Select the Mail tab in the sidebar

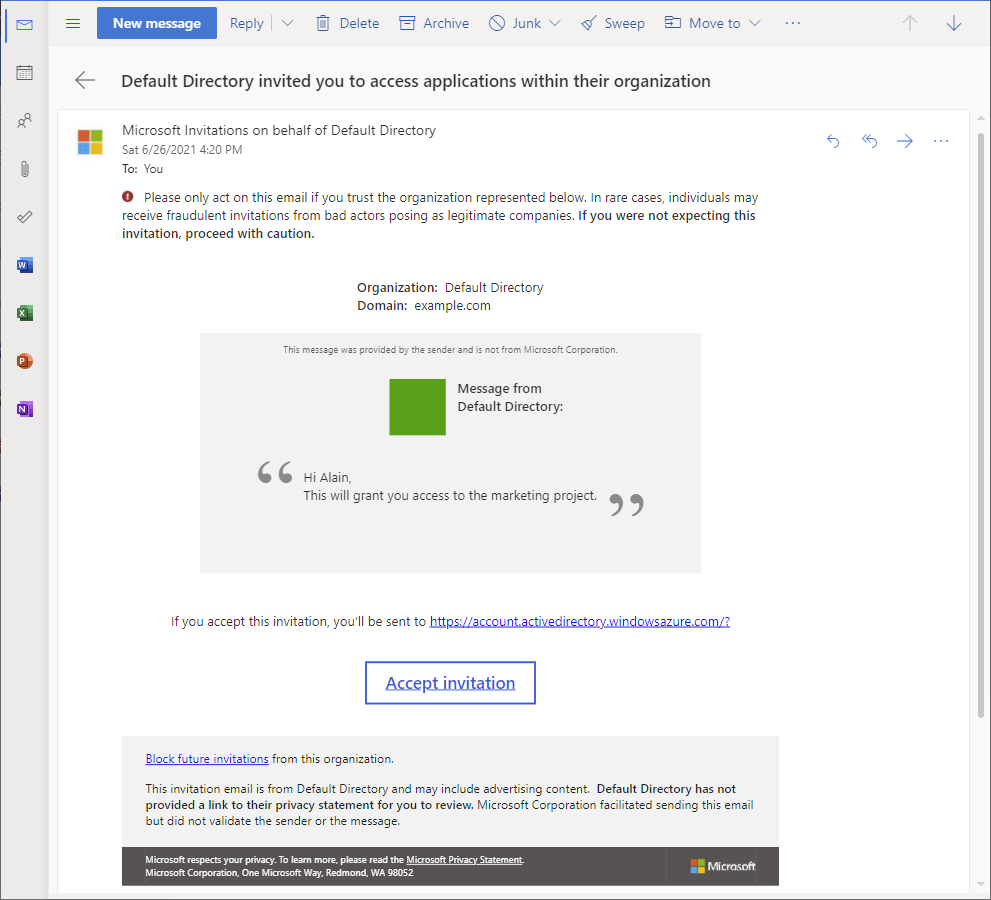click(x=24, y=25)
